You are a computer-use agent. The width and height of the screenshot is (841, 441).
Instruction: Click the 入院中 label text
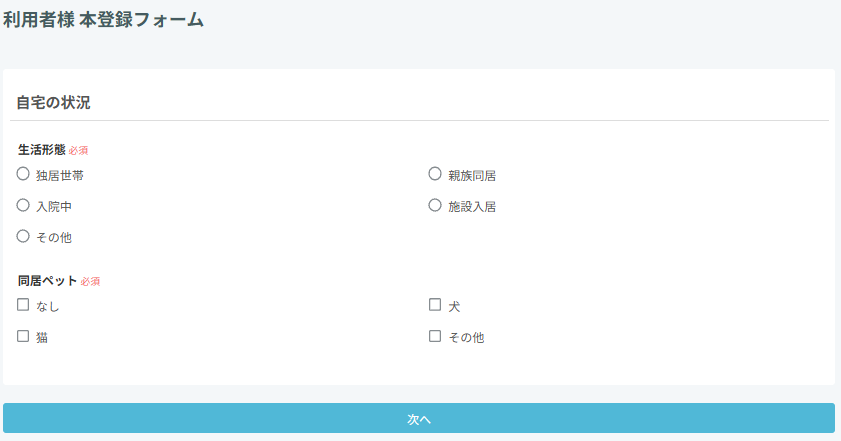pos(53,207)
